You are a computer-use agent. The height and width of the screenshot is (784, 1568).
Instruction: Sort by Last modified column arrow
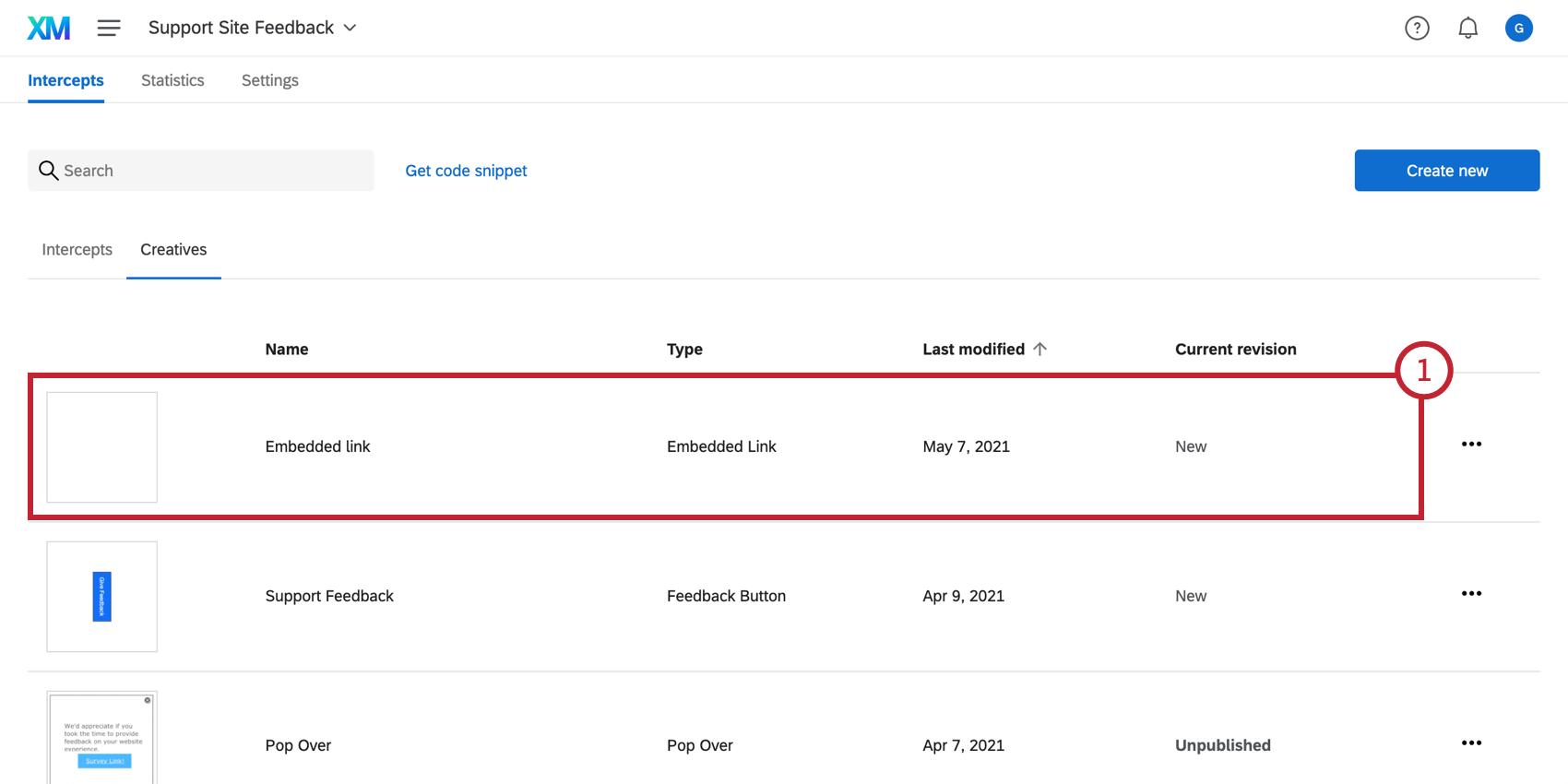pos(1039,349)
